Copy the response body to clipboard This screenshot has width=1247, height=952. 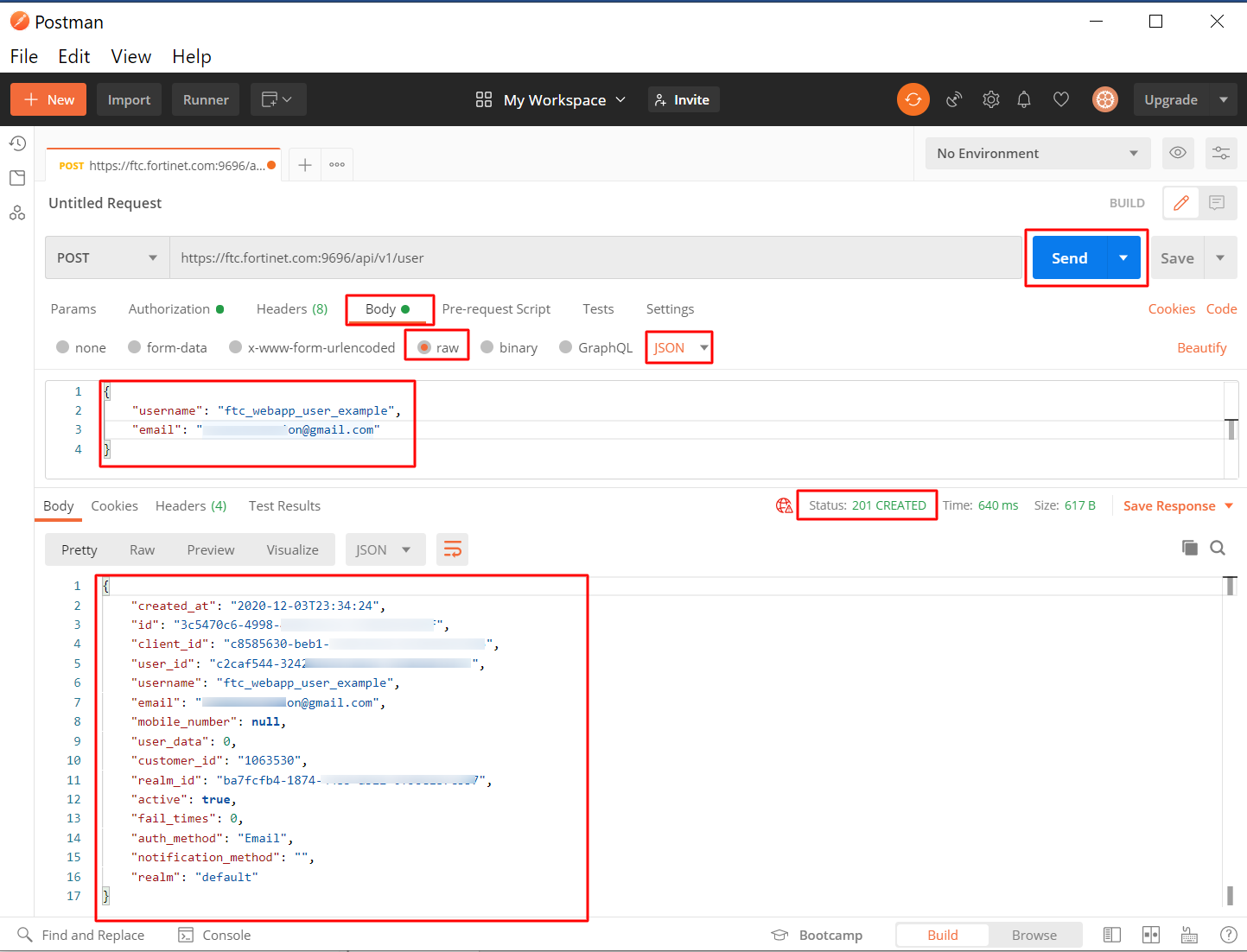1189,548
